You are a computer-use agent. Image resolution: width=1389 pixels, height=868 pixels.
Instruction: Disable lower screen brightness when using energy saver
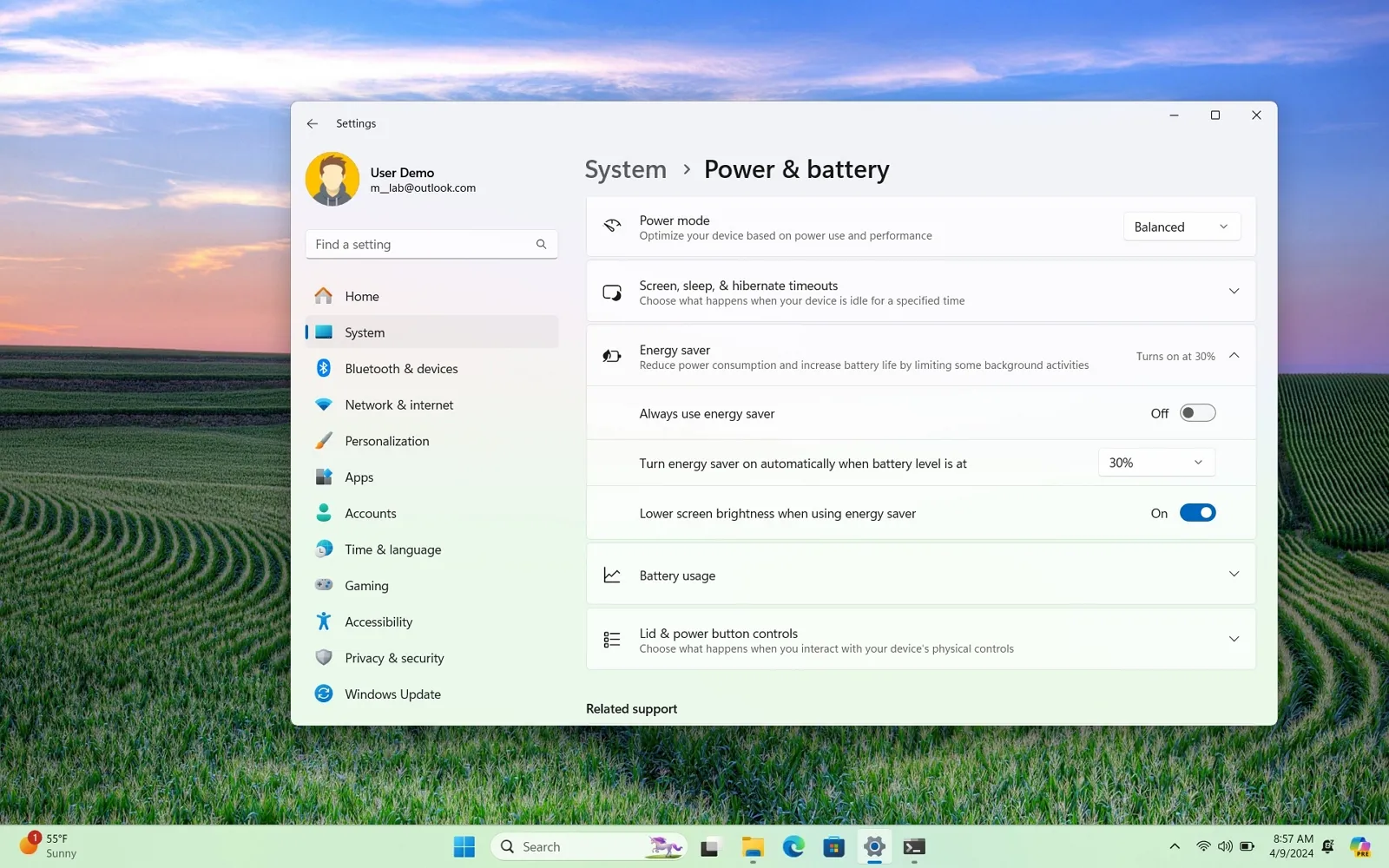(1198, 512)
